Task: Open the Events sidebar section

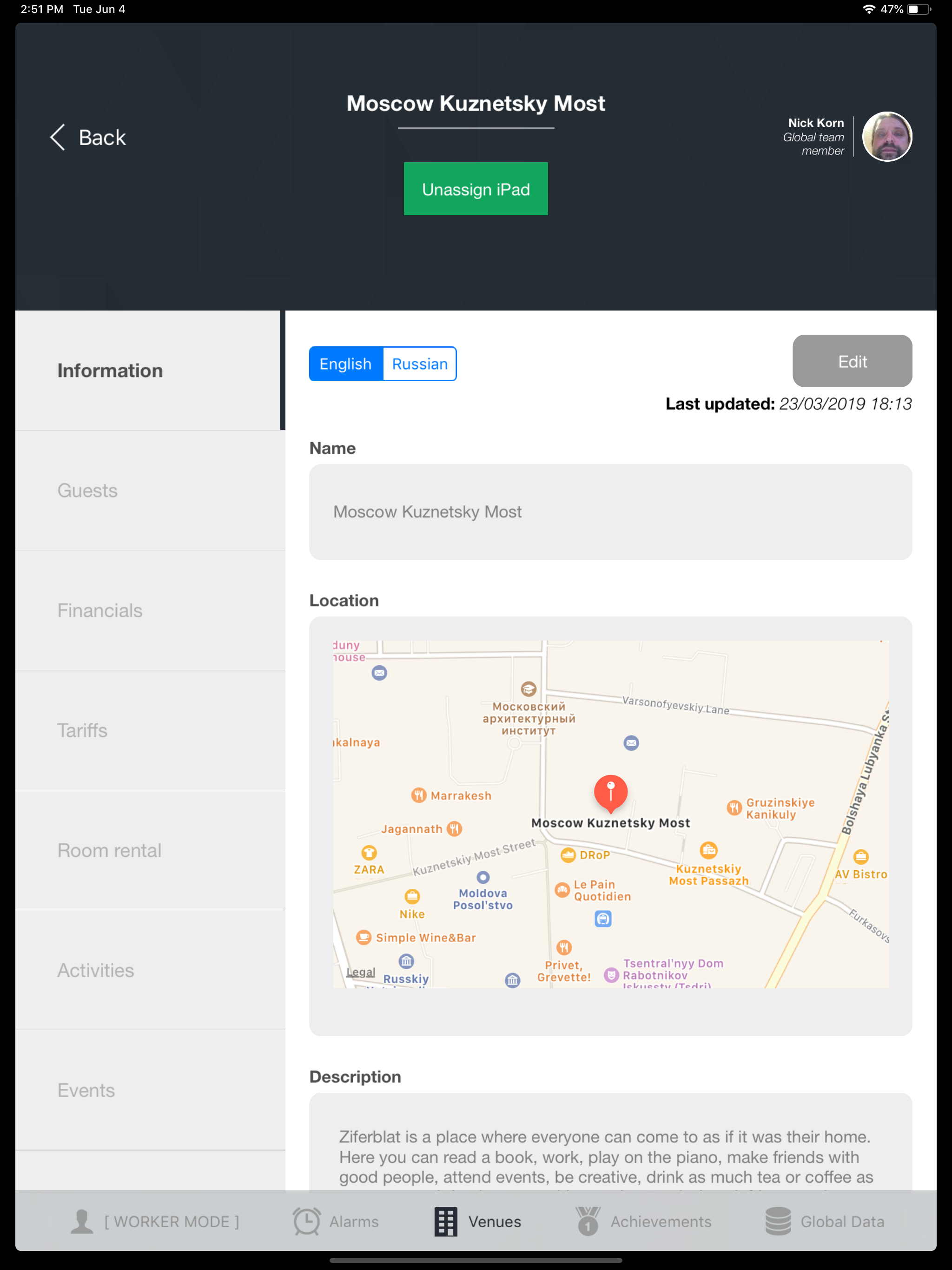Action: [150, 1090]
